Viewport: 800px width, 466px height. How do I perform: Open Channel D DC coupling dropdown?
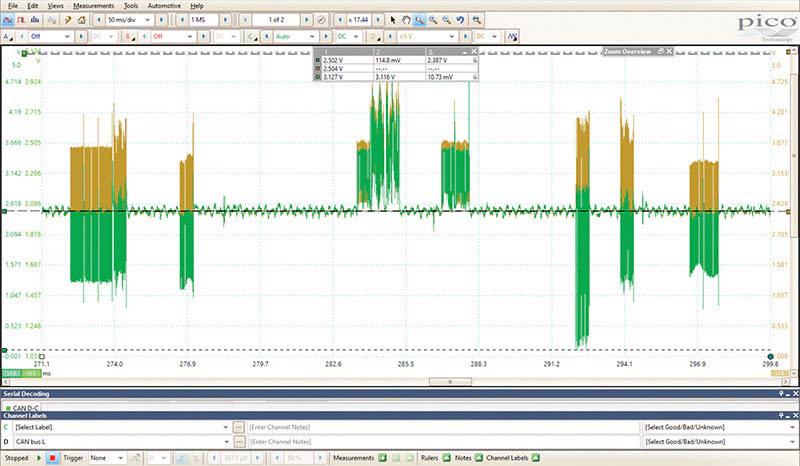[x=494, y=36]
